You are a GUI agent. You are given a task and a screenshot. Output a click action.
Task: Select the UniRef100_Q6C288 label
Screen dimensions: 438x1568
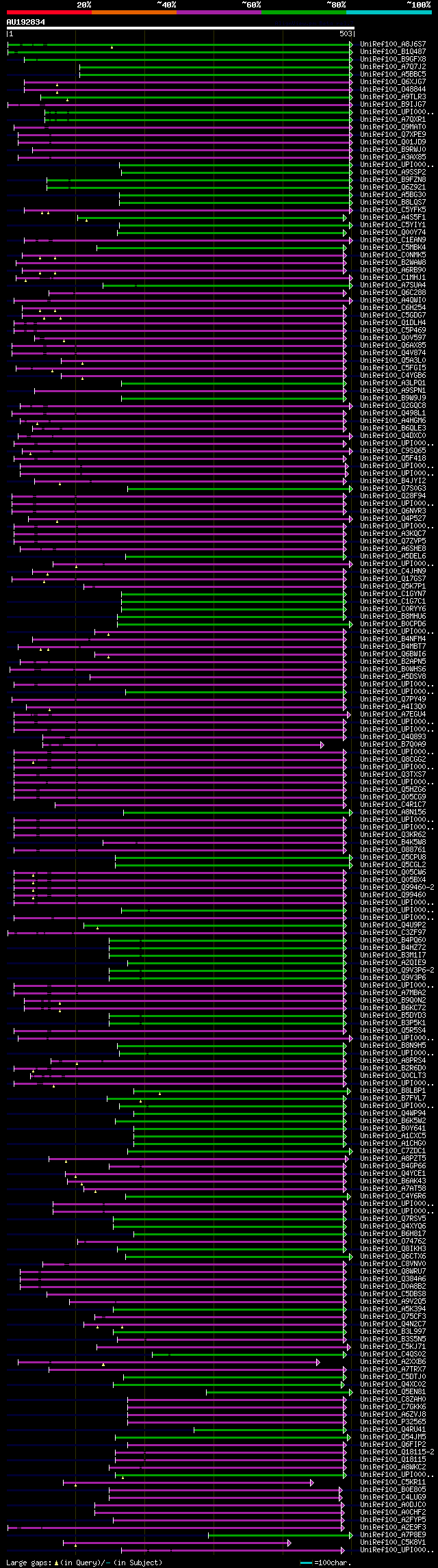click(x=393, y=292)
